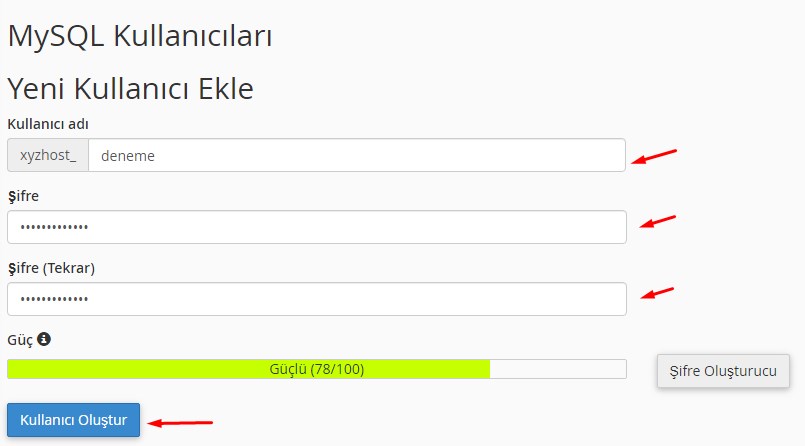805x446 pixels.
Task: Focus the username field containing deneme
Action: (x=356, y=155)
